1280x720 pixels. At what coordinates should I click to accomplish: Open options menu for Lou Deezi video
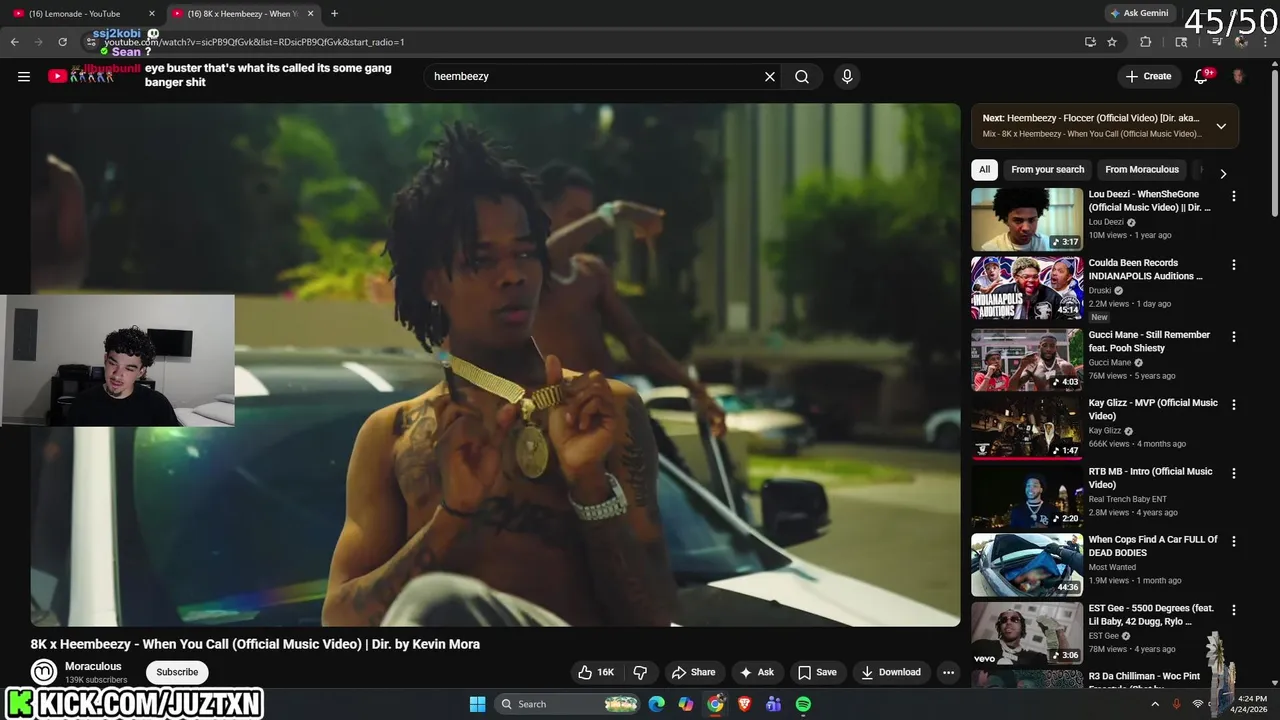tap(1233, 197)
